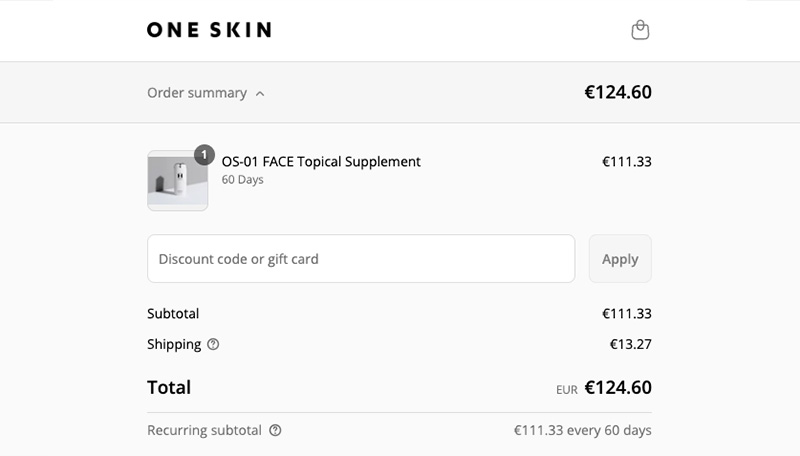Click the €124.60 total in header bar
This screenshot has width=800, height=456.
click(618, 92)
